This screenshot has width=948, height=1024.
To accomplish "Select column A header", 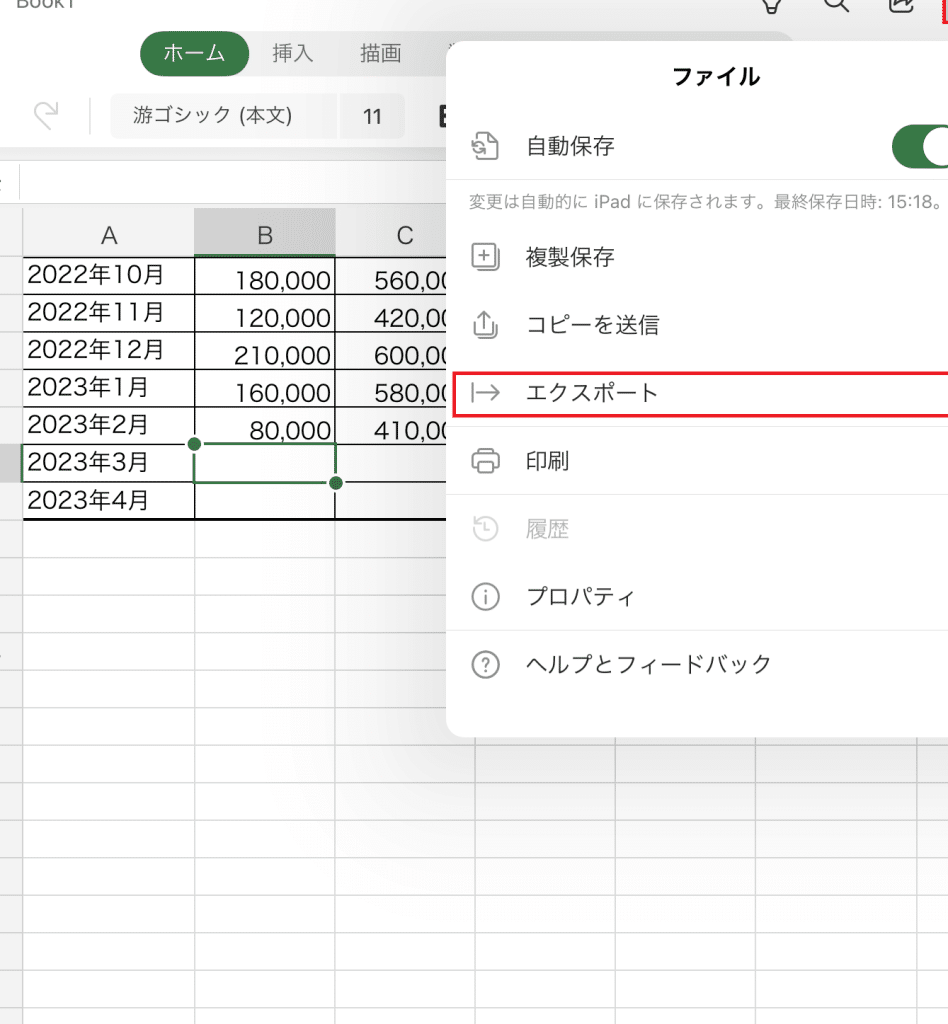I will [109, 234].
